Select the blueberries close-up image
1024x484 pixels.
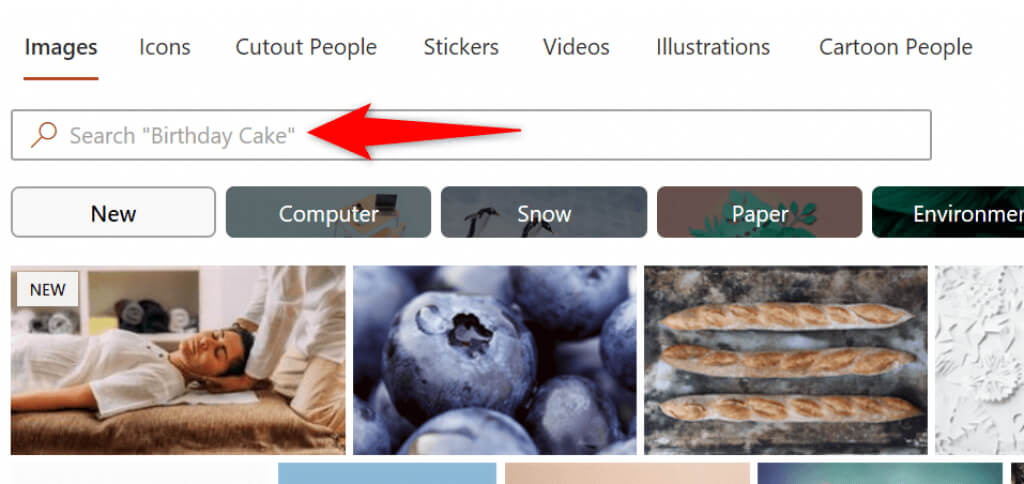[x=494, y=360]
